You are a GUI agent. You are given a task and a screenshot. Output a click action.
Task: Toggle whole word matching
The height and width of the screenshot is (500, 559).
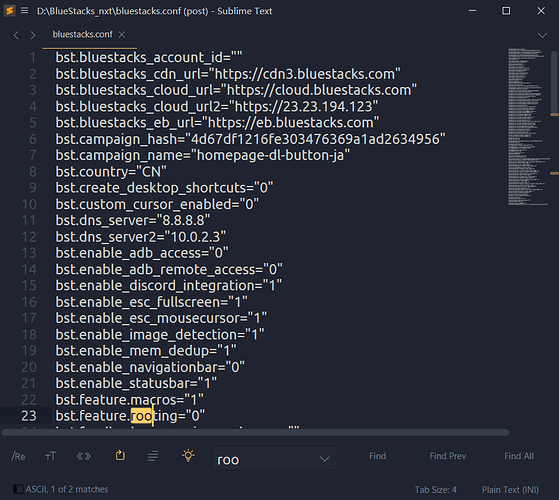(x=84, y=456)
